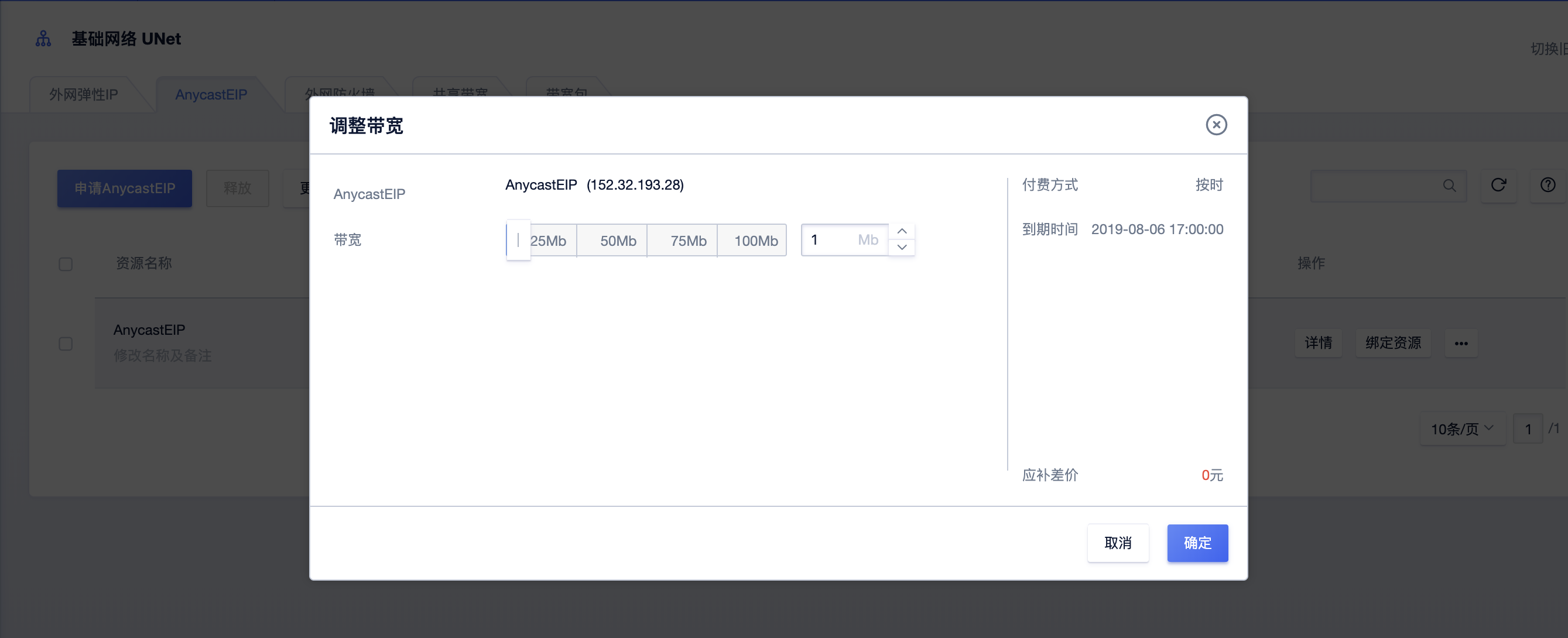Viewport: 1568px width, 638px height.
Task: Click expiry time 2019-08-06 17:00:00
Action: [x=1156, y=229]
